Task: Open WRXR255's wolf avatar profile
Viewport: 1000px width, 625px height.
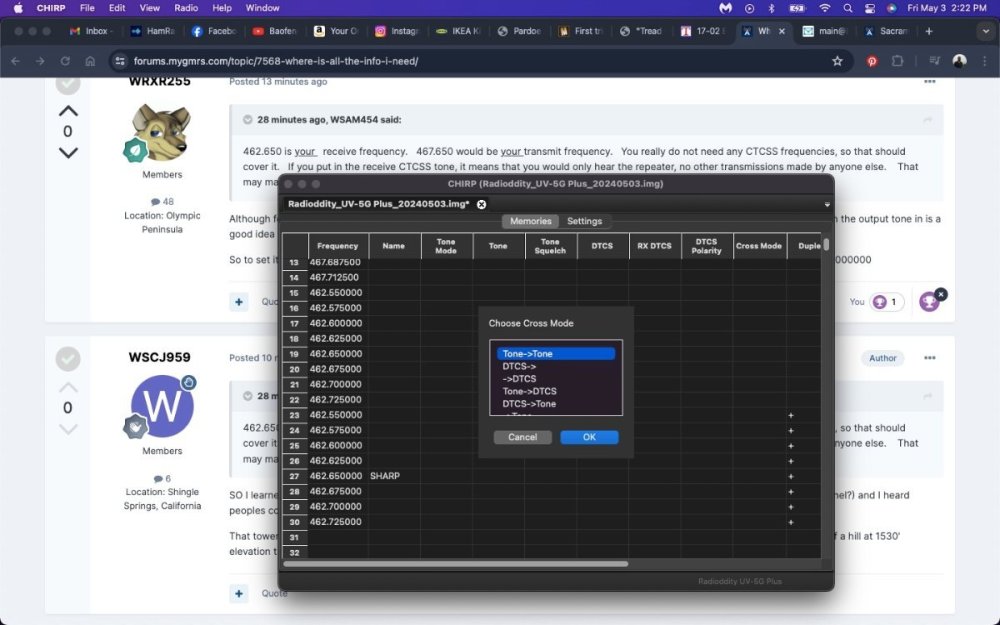Action: 161,132
